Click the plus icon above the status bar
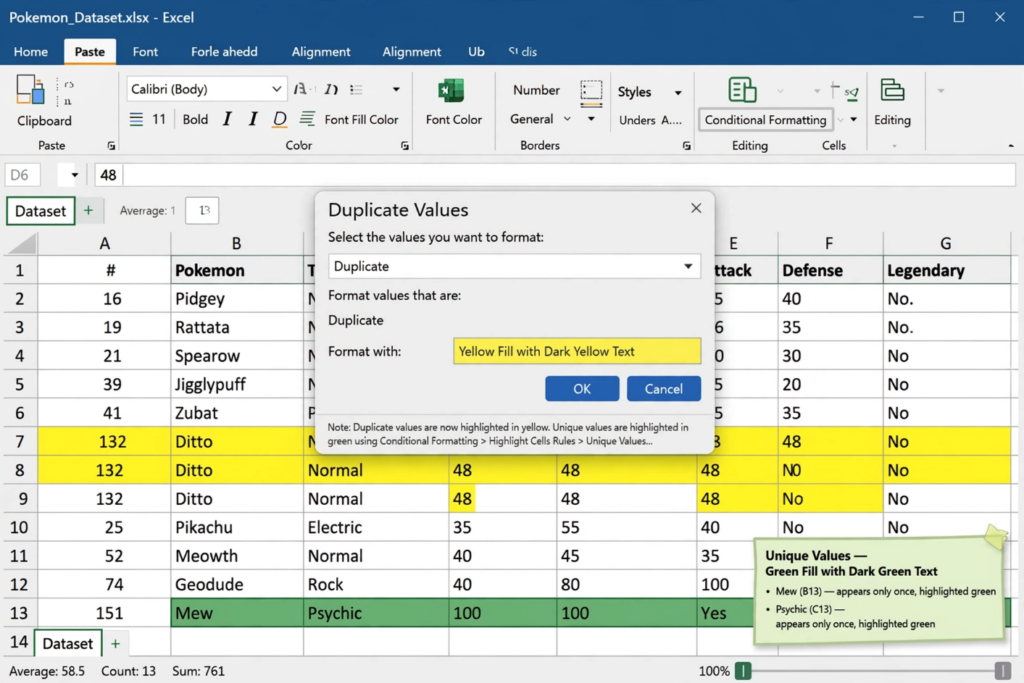Screen dimensions: 1024x683 tap(116, 644)
